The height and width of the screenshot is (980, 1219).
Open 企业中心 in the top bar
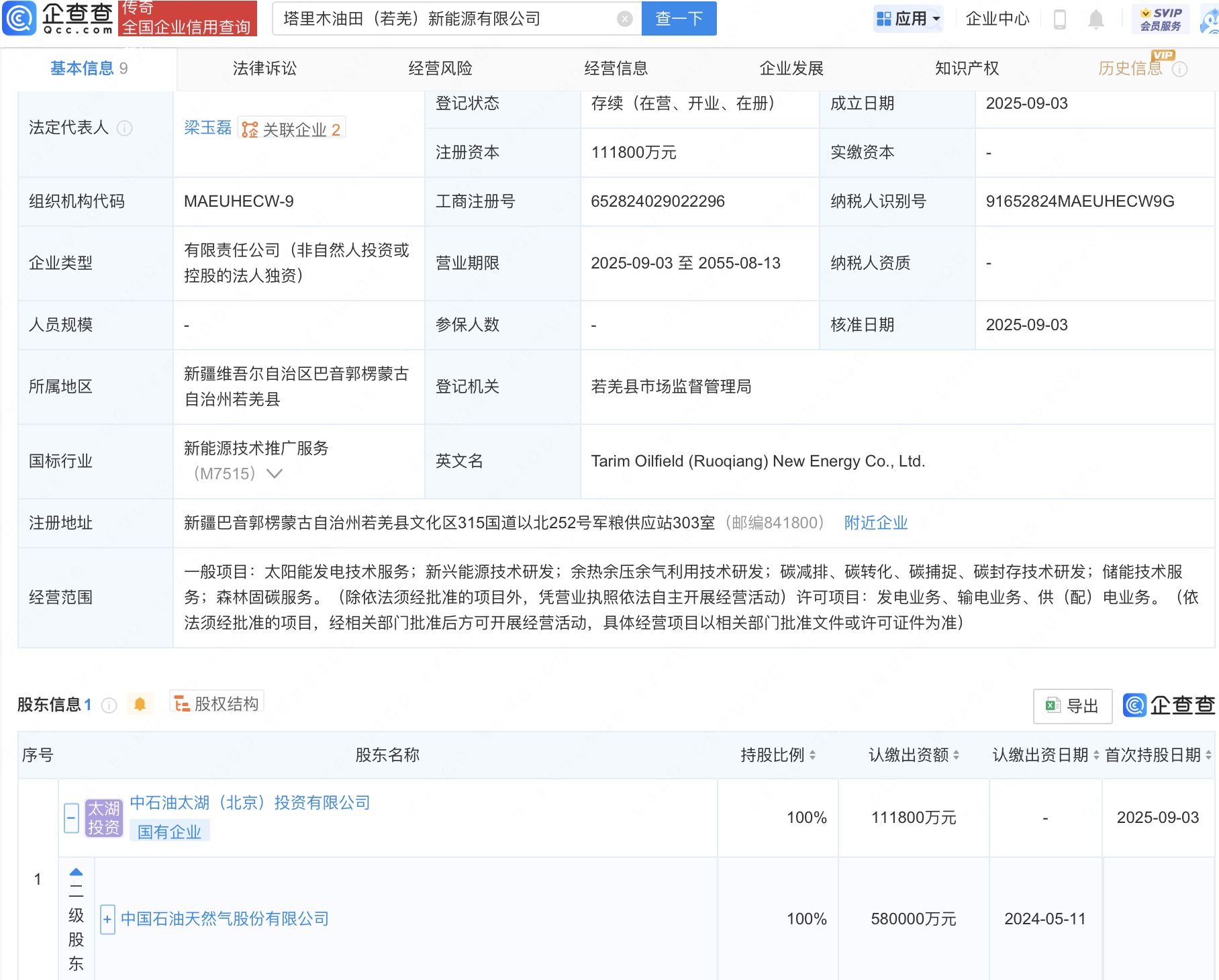997,19
